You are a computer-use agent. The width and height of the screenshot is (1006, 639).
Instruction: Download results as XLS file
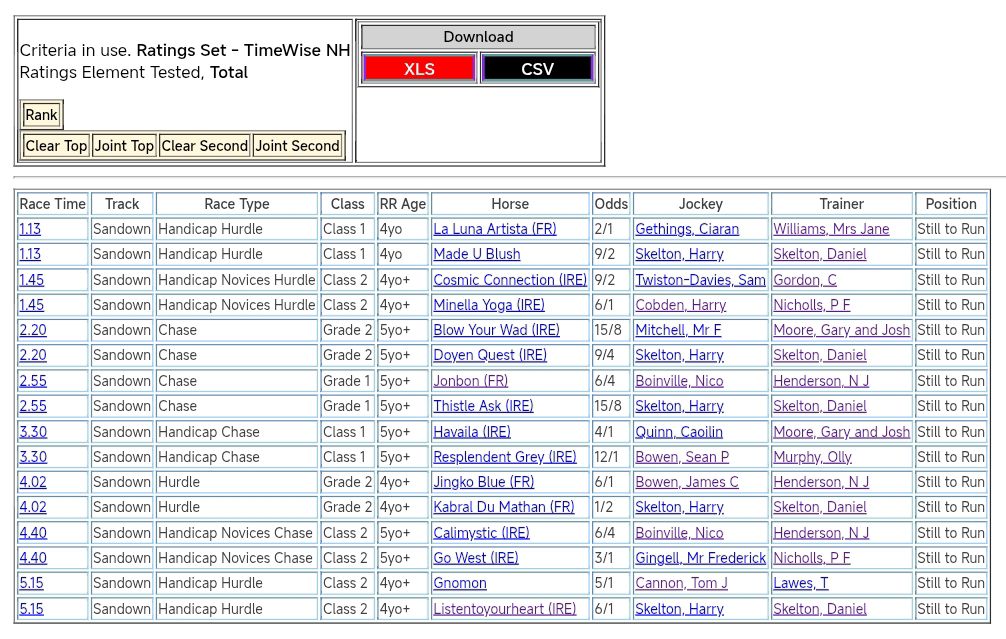(419, 69)
